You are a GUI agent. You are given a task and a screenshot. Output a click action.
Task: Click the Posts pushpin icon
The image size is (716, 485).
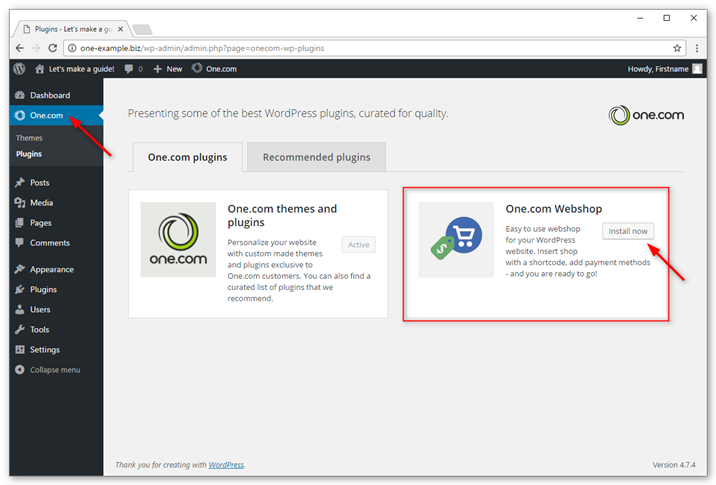pos(20,183)
